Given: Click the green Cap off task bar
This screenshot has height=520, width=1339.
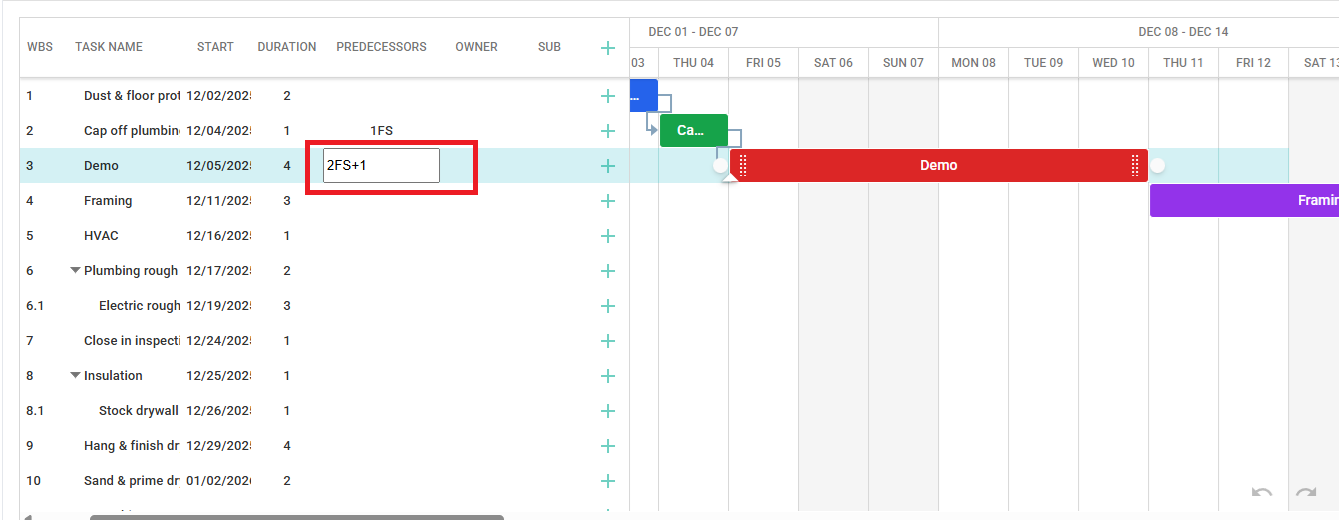Looking at the screenshot, I should (x=693, y=131).
